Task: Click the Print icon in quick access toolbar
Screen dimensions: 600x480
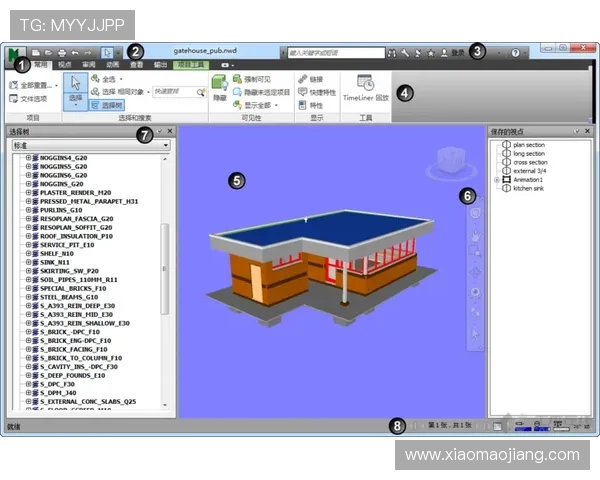Action: (x=61, y=52)
